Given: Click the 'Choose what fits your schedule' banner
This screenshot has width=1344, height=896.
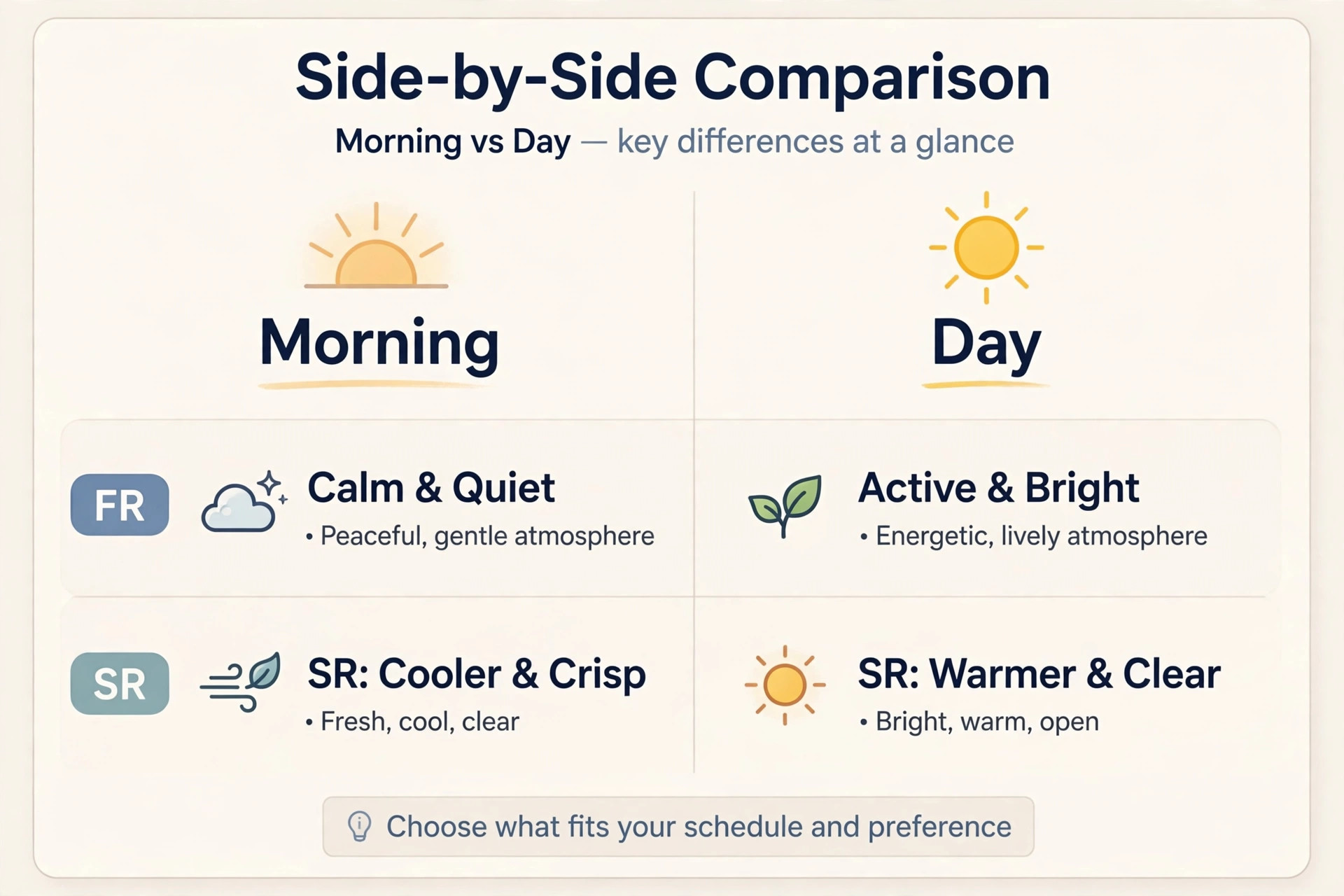Looking at the screenshot, I should click(x=678, y=827).
